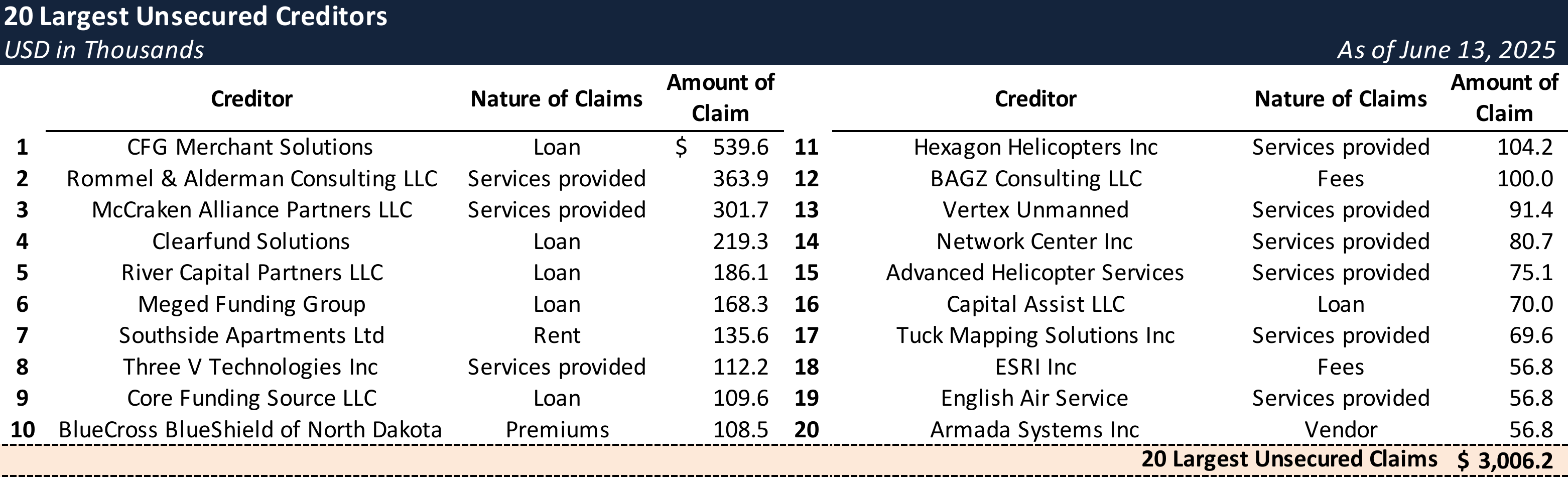Click the '20 Largest Unsecured Claims' total label
The image size is (1568, 477).
tap(1288, 459)
